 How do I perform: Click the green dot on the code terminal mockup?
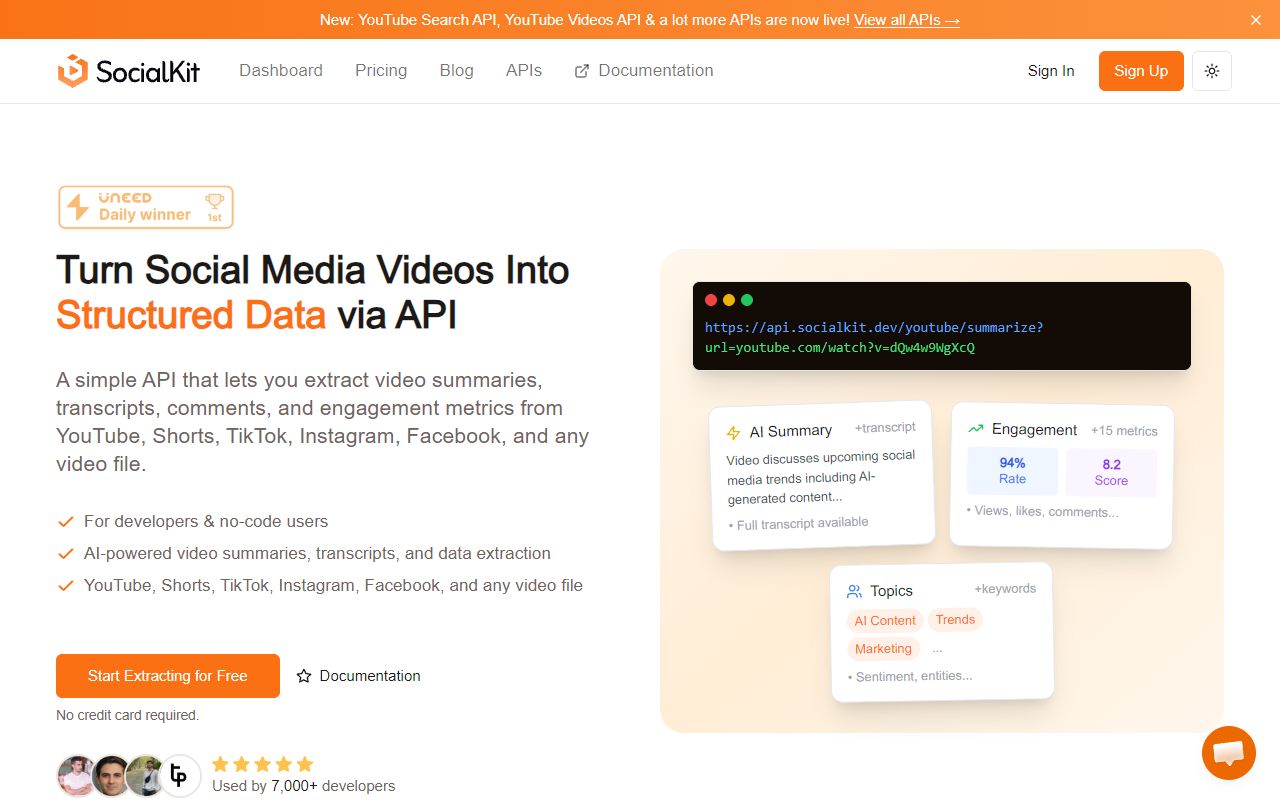click(x=747, y=299)
